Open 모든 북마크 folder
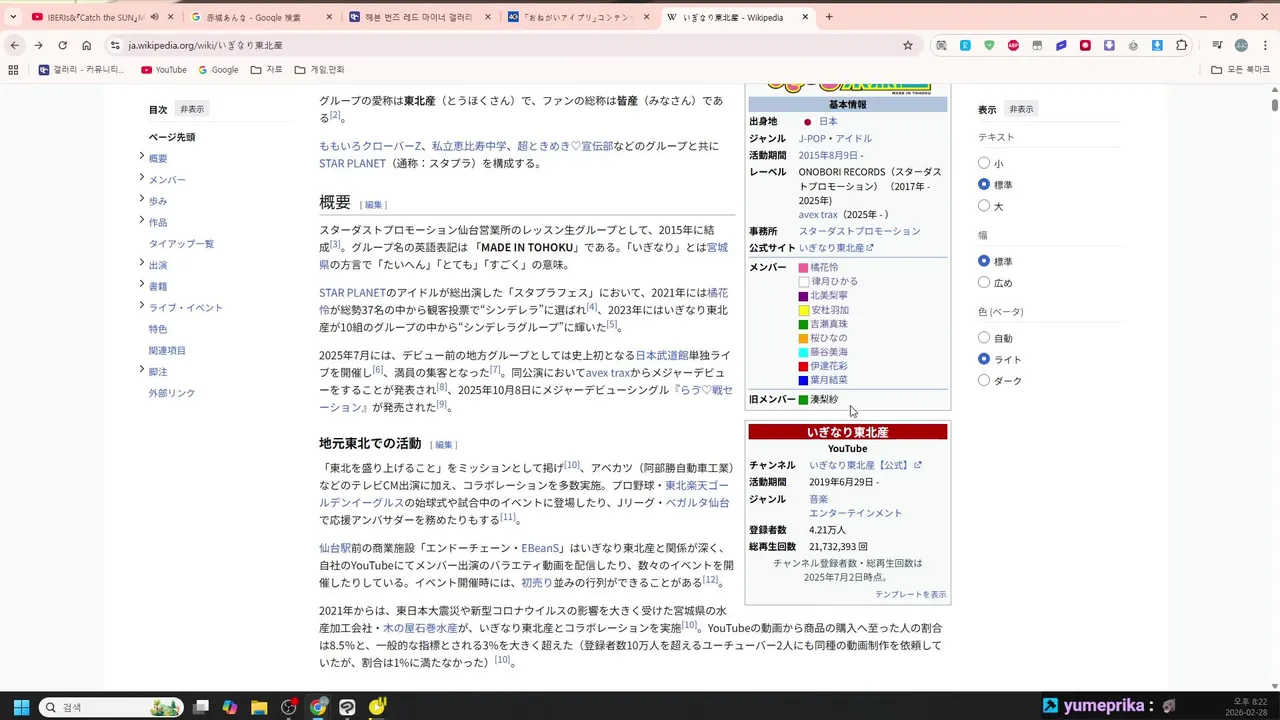 click(1240, 70)
